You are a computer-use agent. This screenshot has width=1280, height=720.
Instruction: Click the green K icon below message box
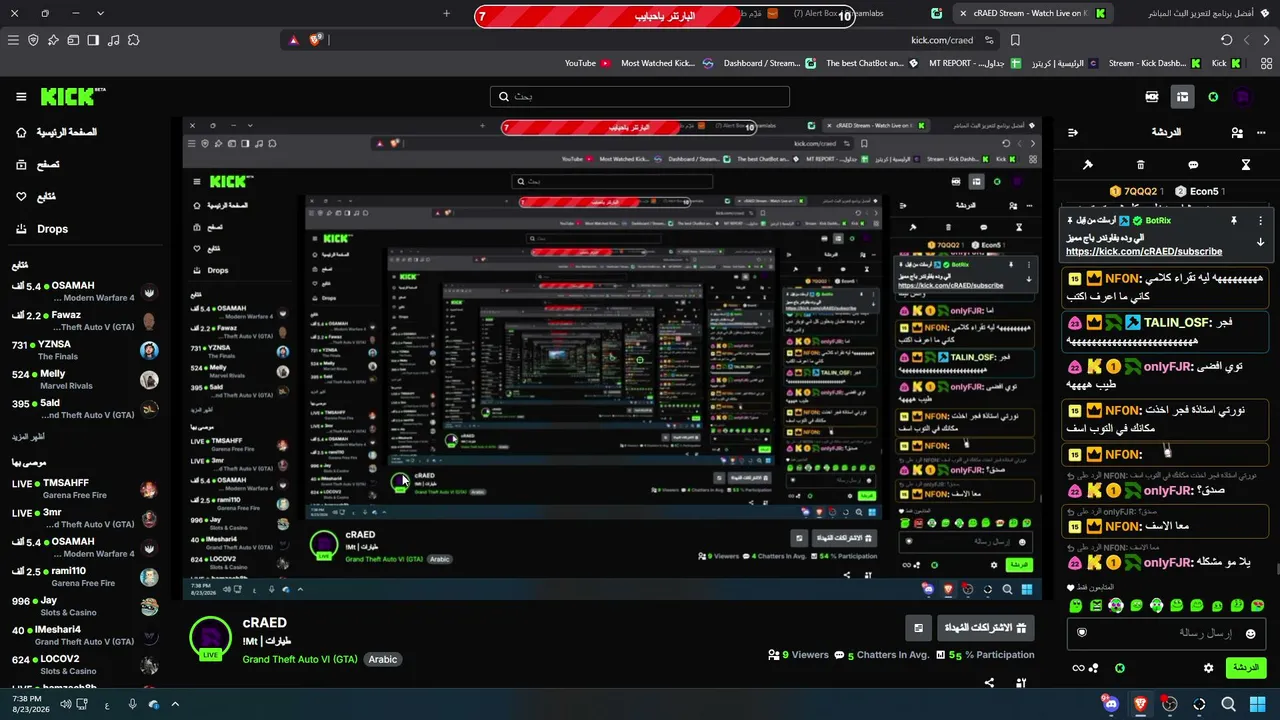(x=1120, y=668)
